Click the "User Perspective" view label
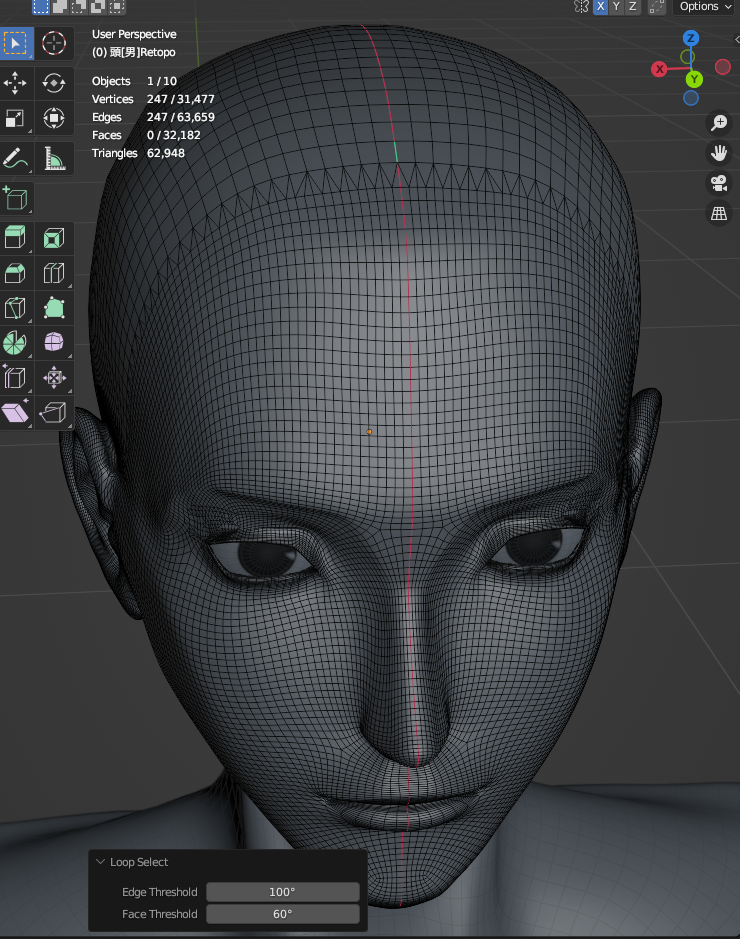 coord(134,34)
